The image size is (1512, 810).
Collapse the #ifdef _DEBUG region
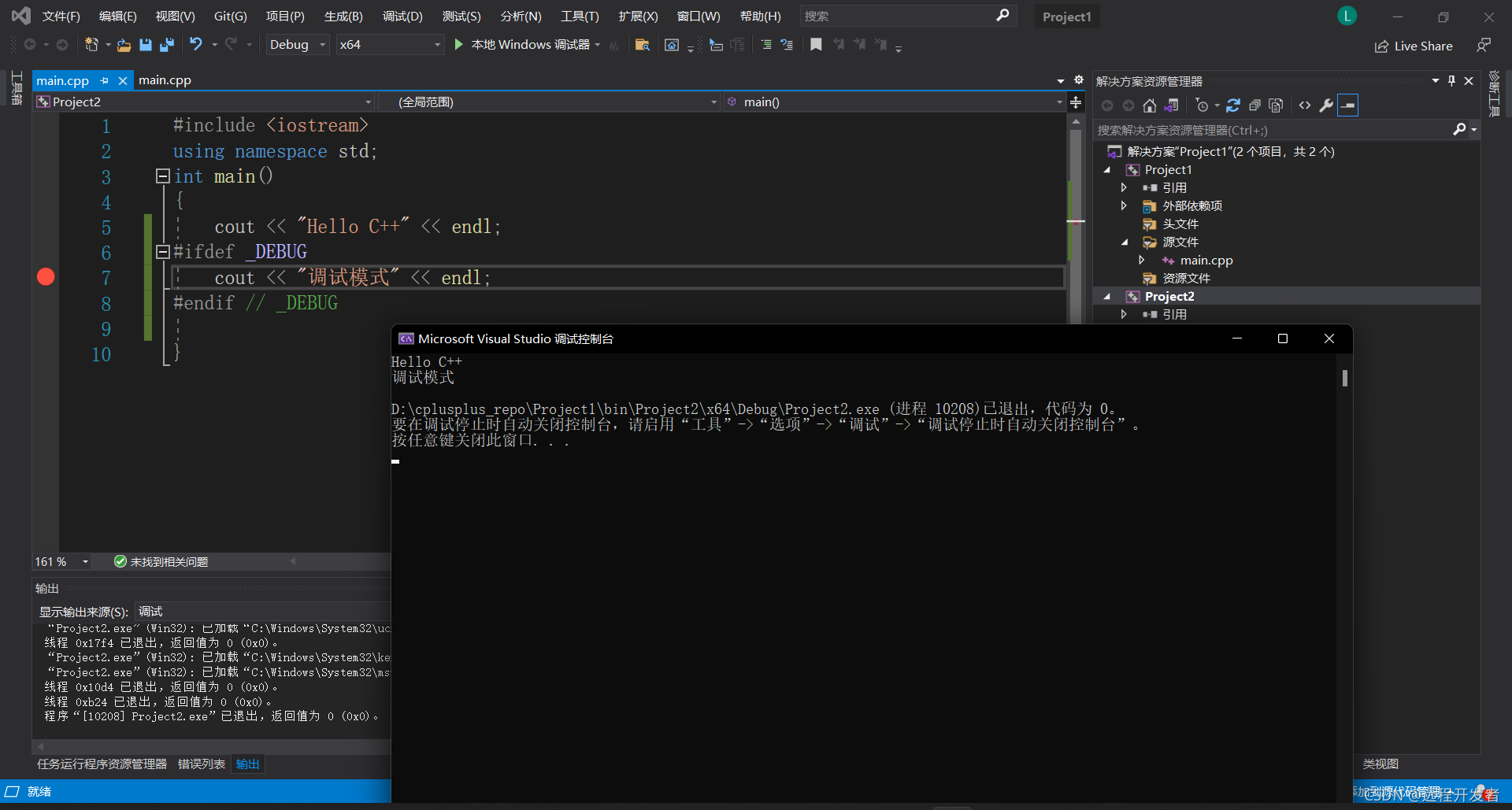click(162, 252)
